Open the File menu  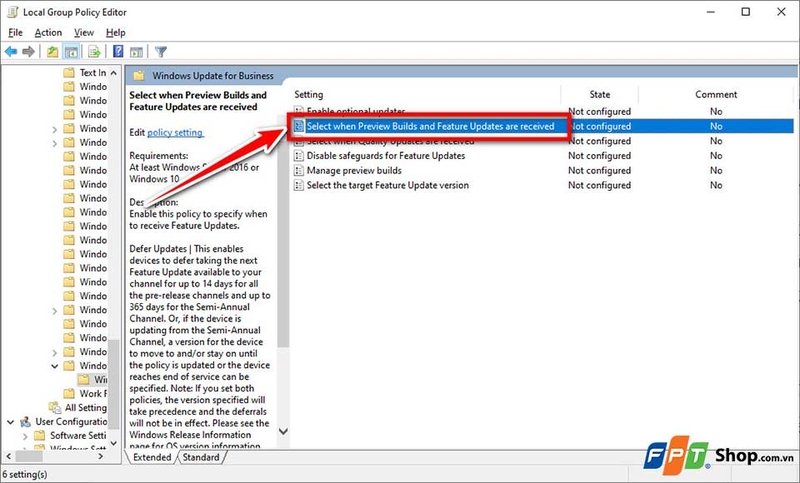tap(15, 33)
